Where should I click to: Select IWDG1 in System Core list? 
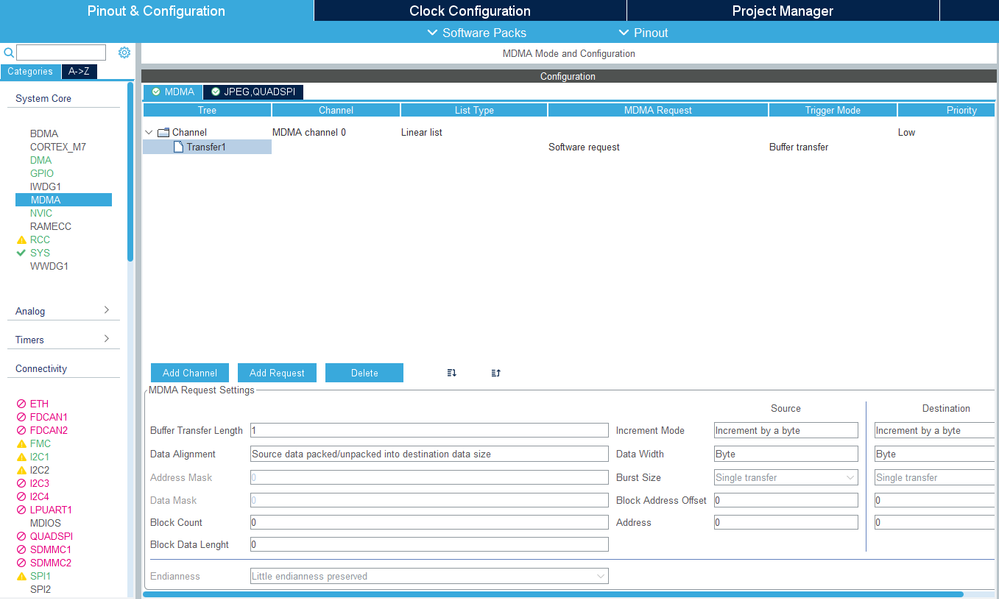click(x=45, y=187)
